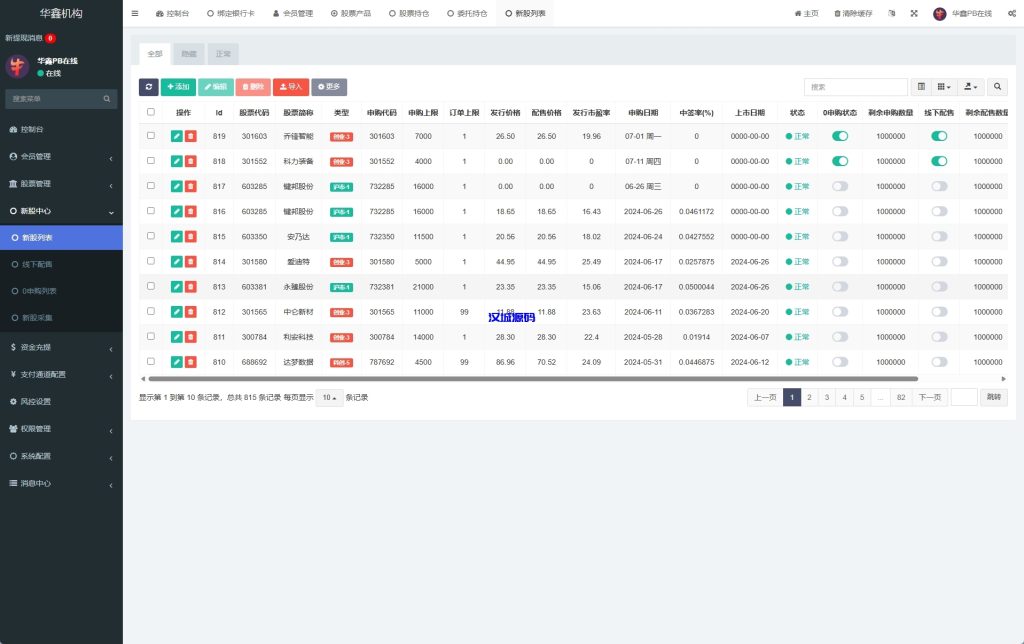Click the refresh table icon button

[148, 87]
